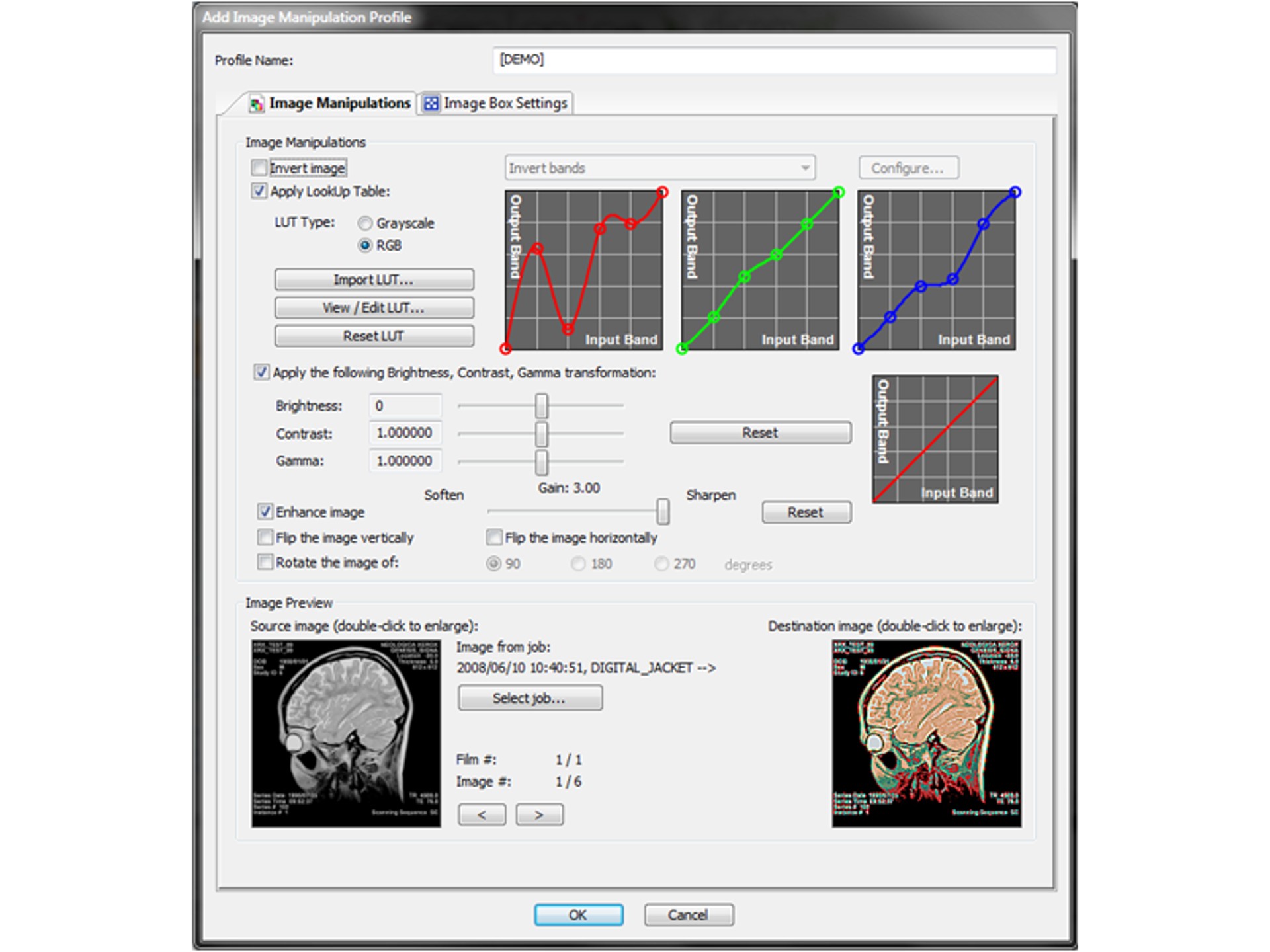Enable the Invert image checkbox

pyautogui.click(x=259, y=168)
